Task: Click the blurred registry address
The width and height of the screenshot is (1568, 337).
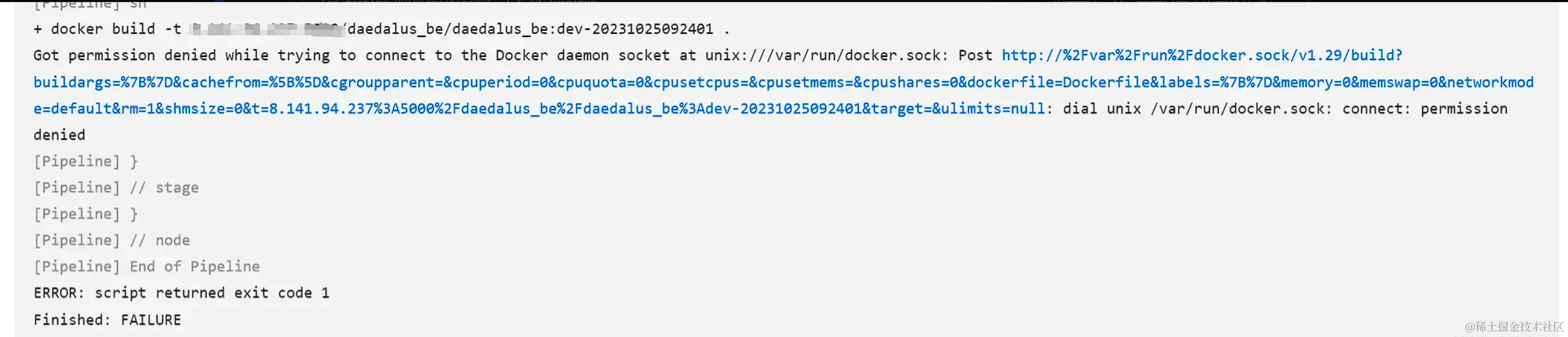Action: click(x=266, y=29)
